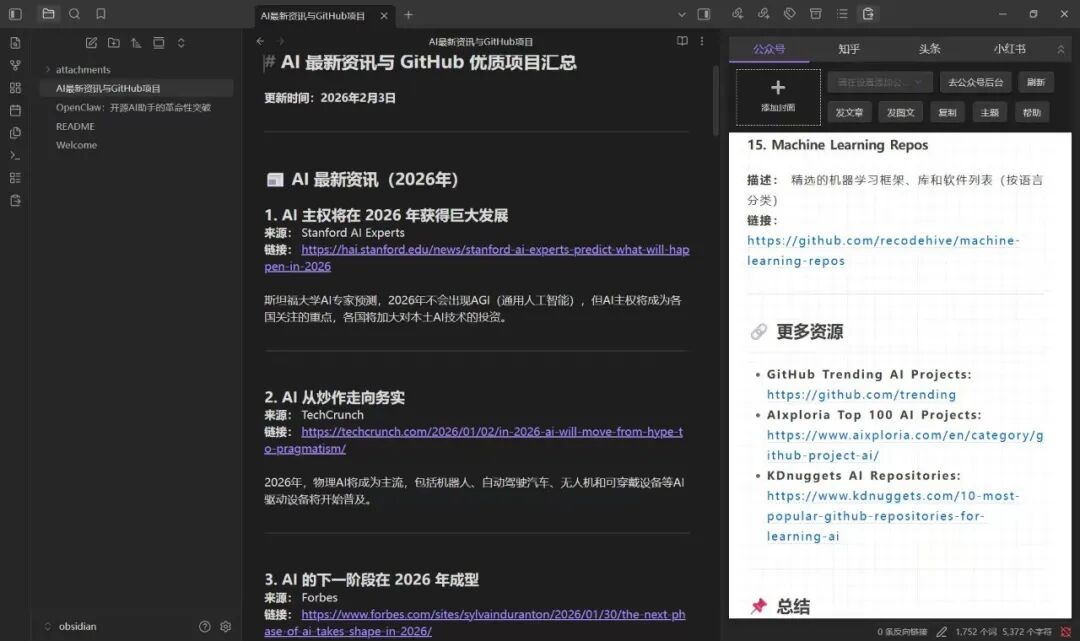Switch to the 知乎 tab
The height and width of the screenshot is (641, 1080).
(849, 48)
